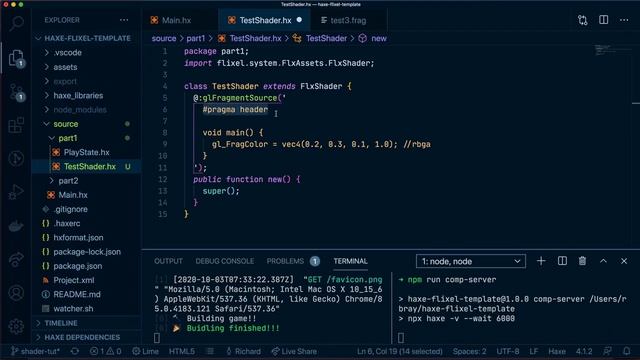Click the part1 breadcrumb segment
Image resolution: width=640 pixels, height=360 pixels.
[196, 38]
